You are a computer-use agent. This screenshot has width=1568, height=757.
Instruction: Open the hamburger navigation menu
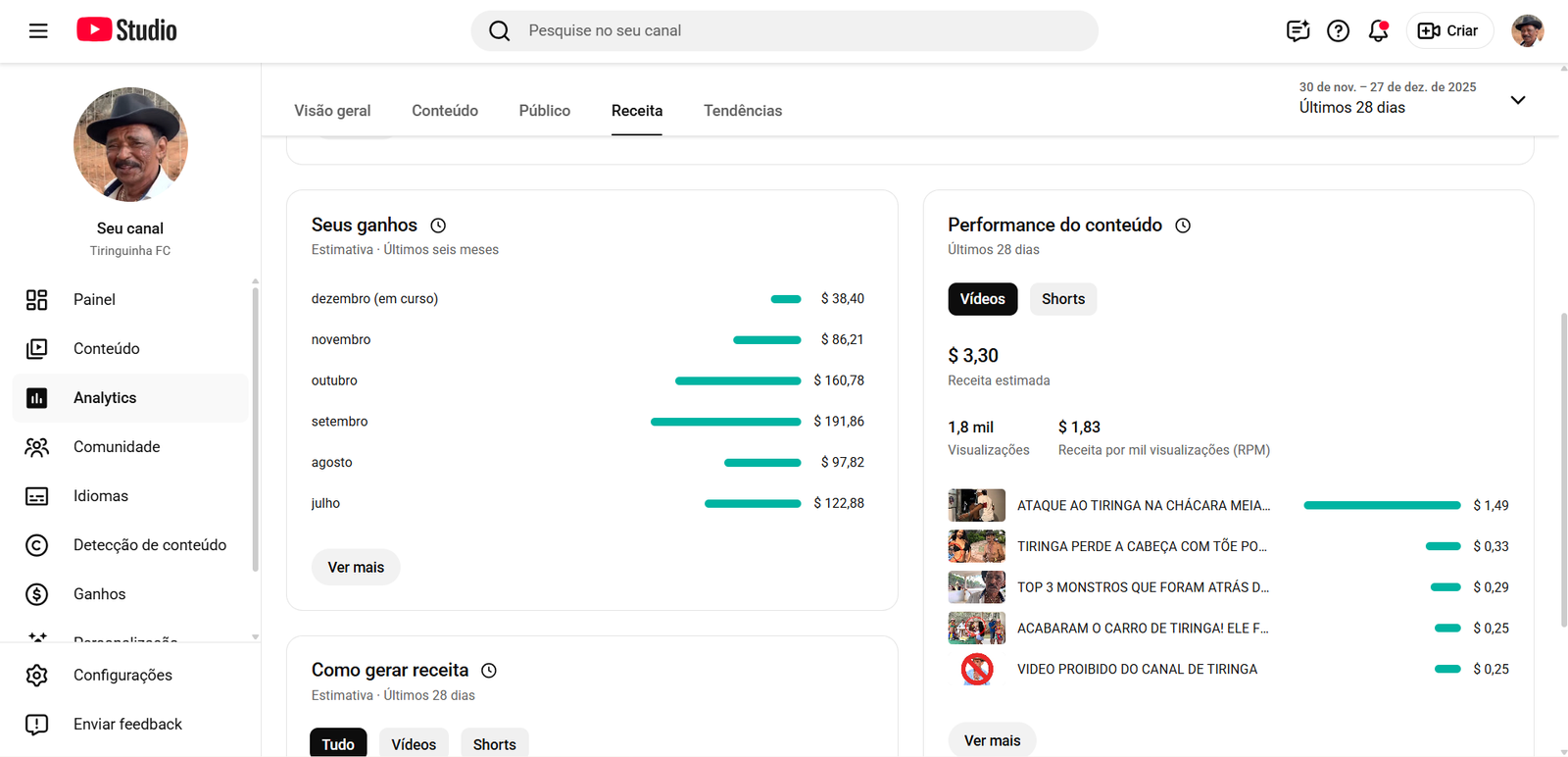[x=38, y=30]
